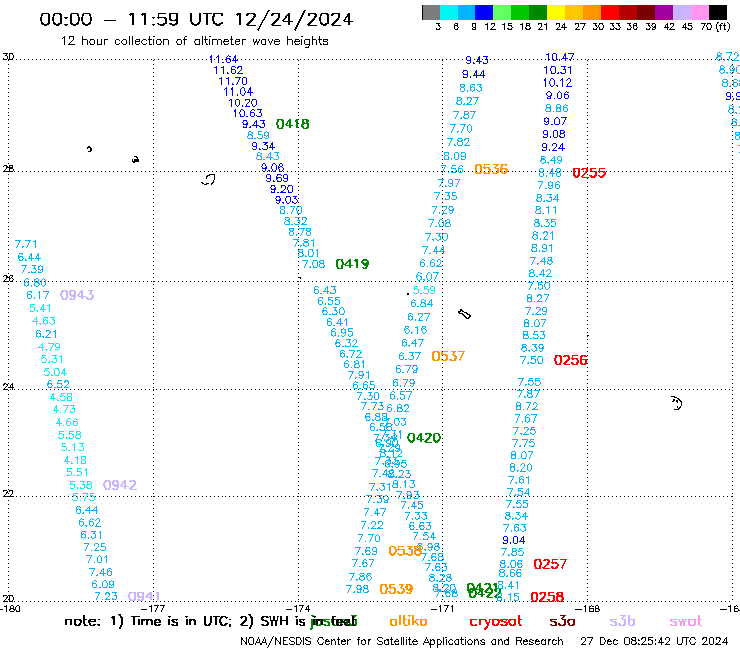Viewport: 740px width, 650px height.
Task: Click the cyan 6 ft legend swatch
Action: click(449, 12)
